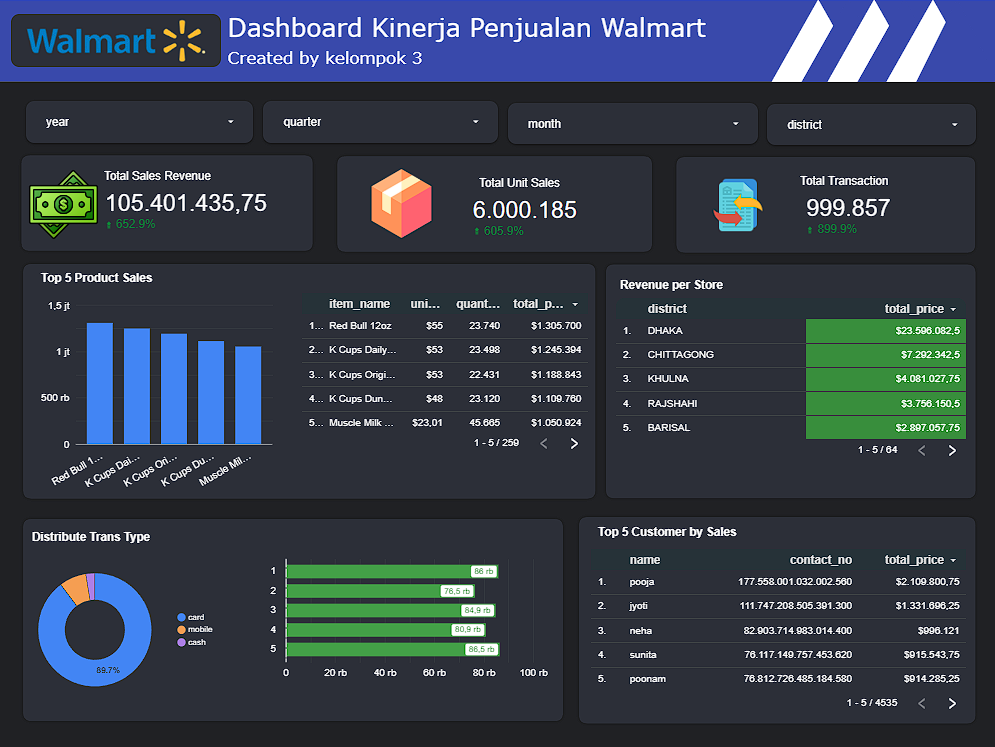Open the quarter filter dropdown

click(x=380, y=122)
